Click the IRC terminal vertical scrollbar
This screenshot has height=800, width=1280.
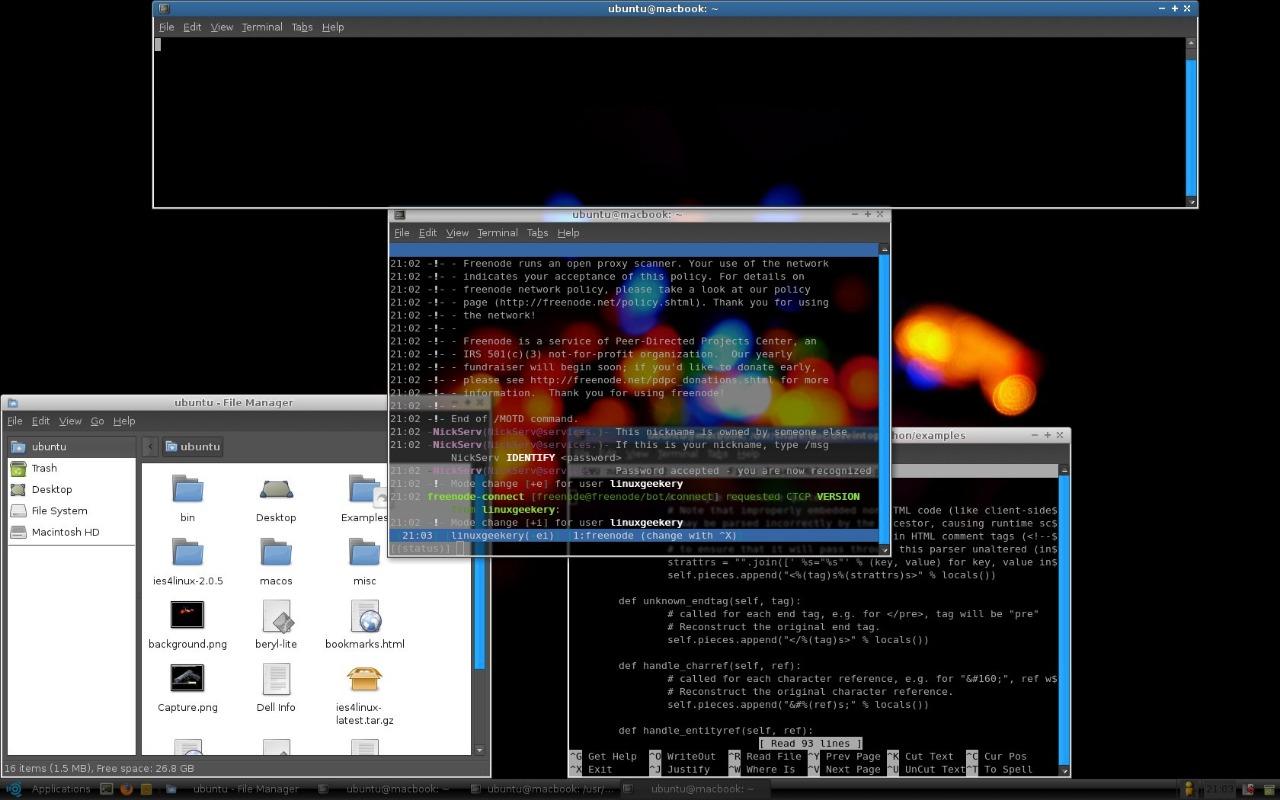(884, 400)
